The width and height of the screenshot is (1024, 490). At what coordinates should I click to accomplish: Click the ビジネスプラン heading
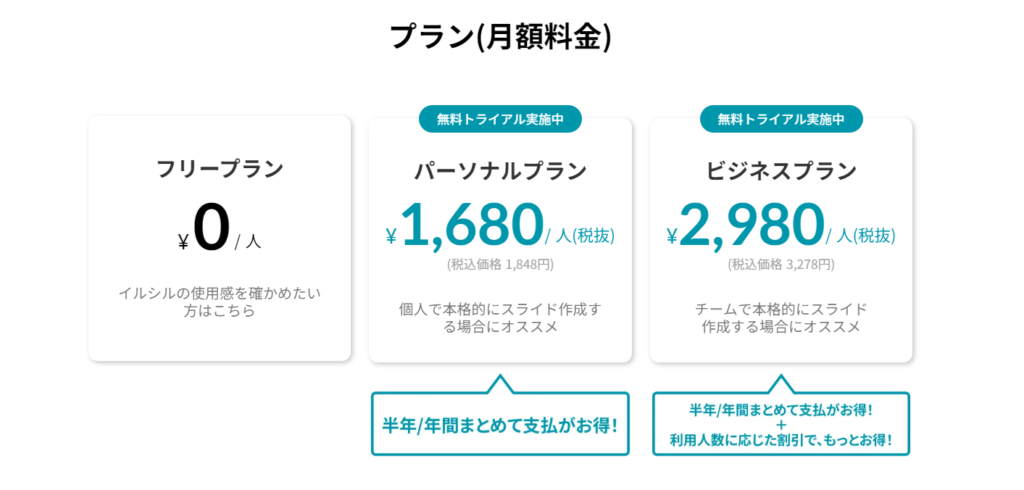pyautogui.click(x=781, y=171)
